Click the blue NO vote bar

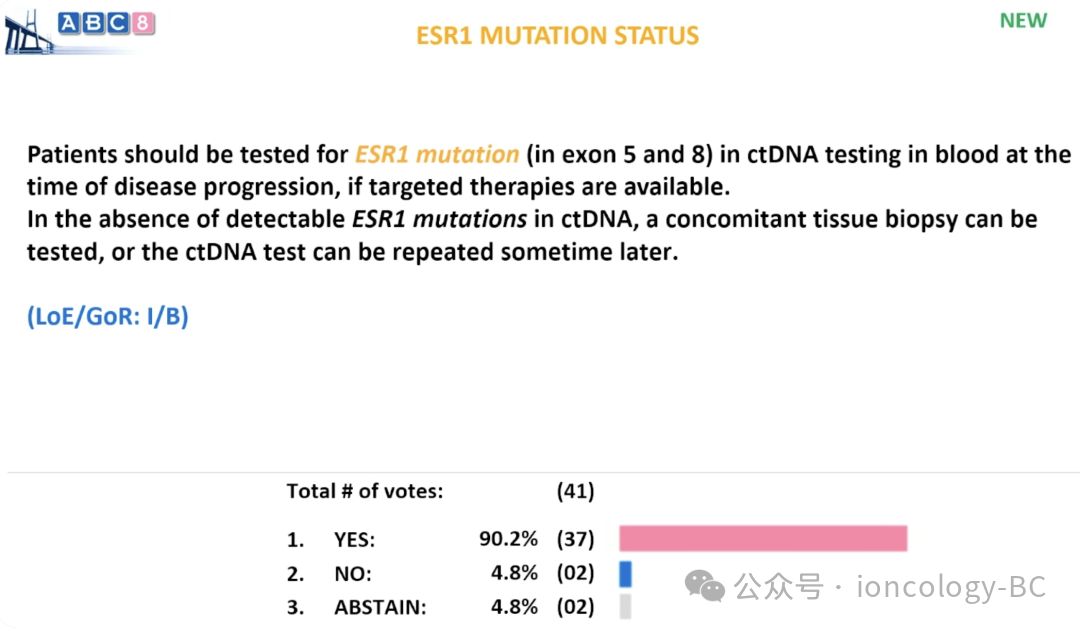pos(626,573)
